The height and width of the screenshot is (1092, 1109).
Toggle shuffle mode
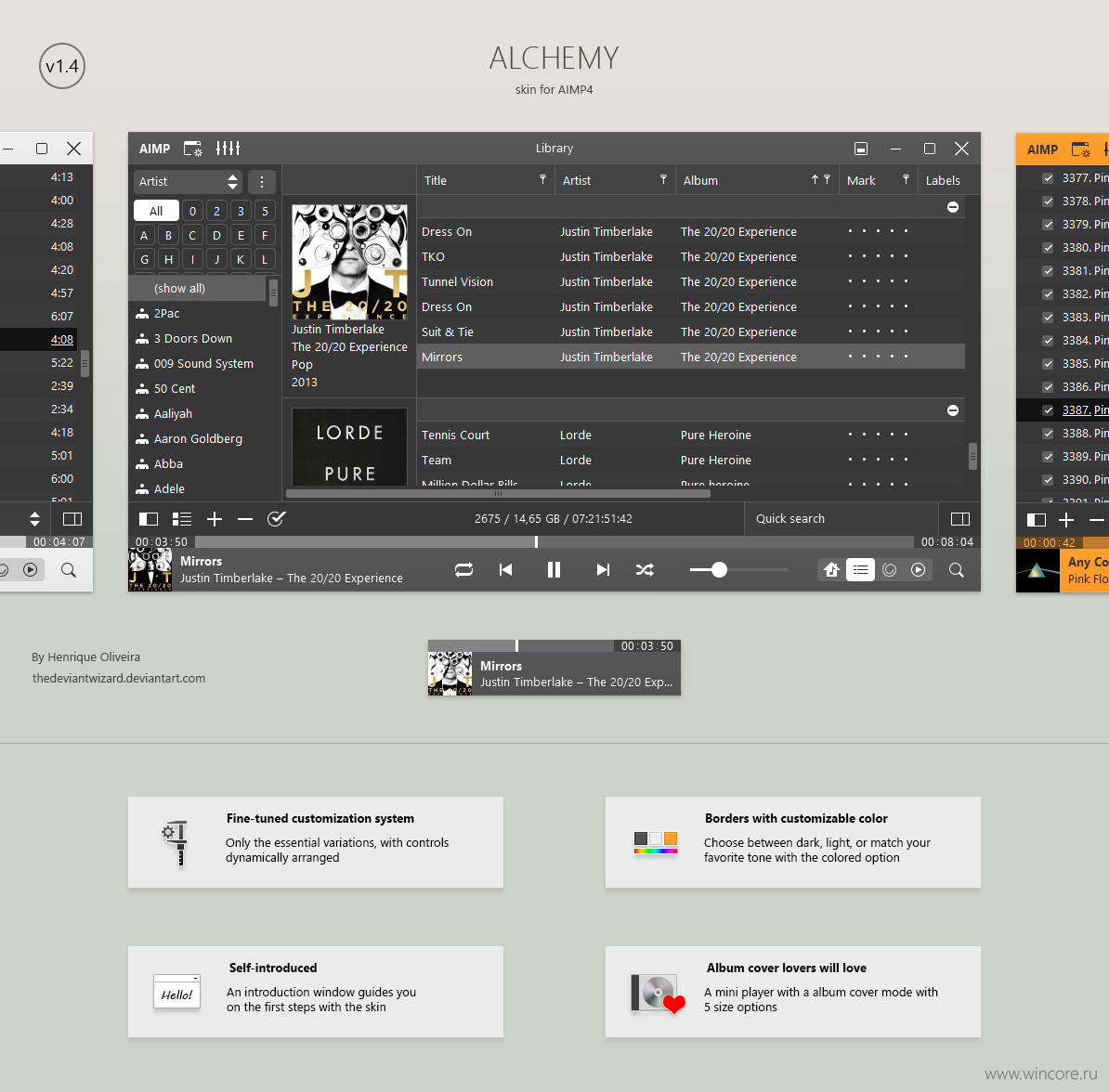(645, 570)
